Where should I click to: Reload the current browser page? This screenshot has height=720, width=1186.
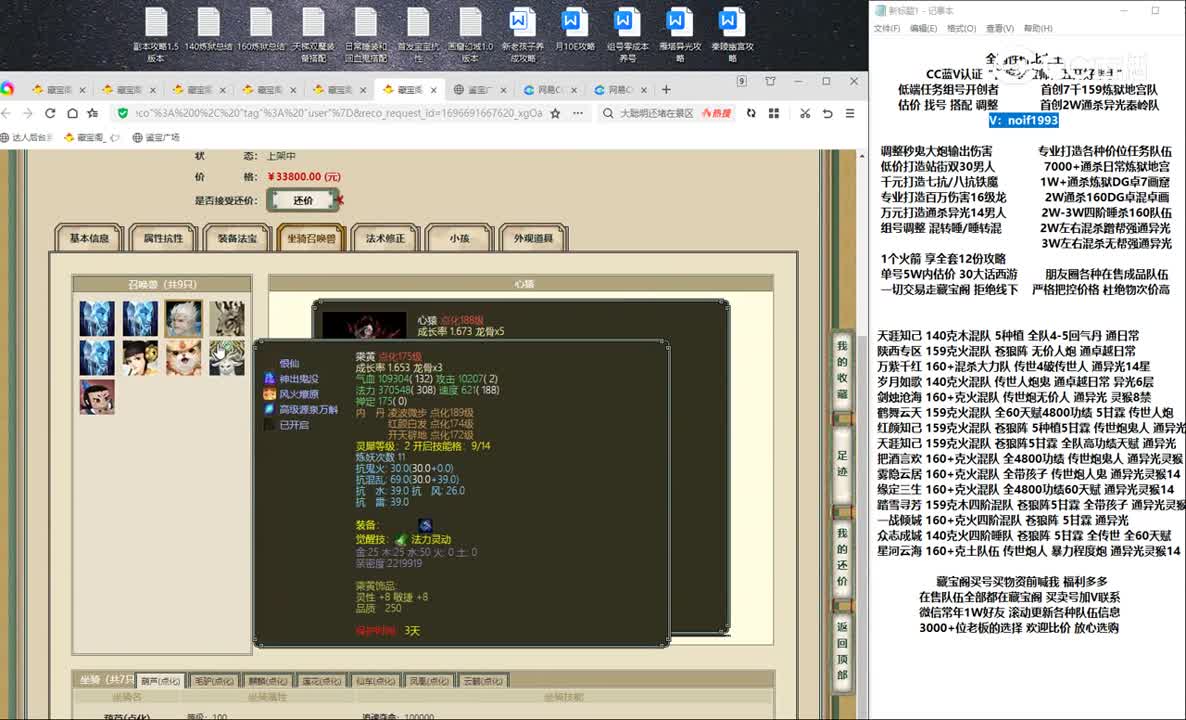pyautogui.click(x=50, y=113)
